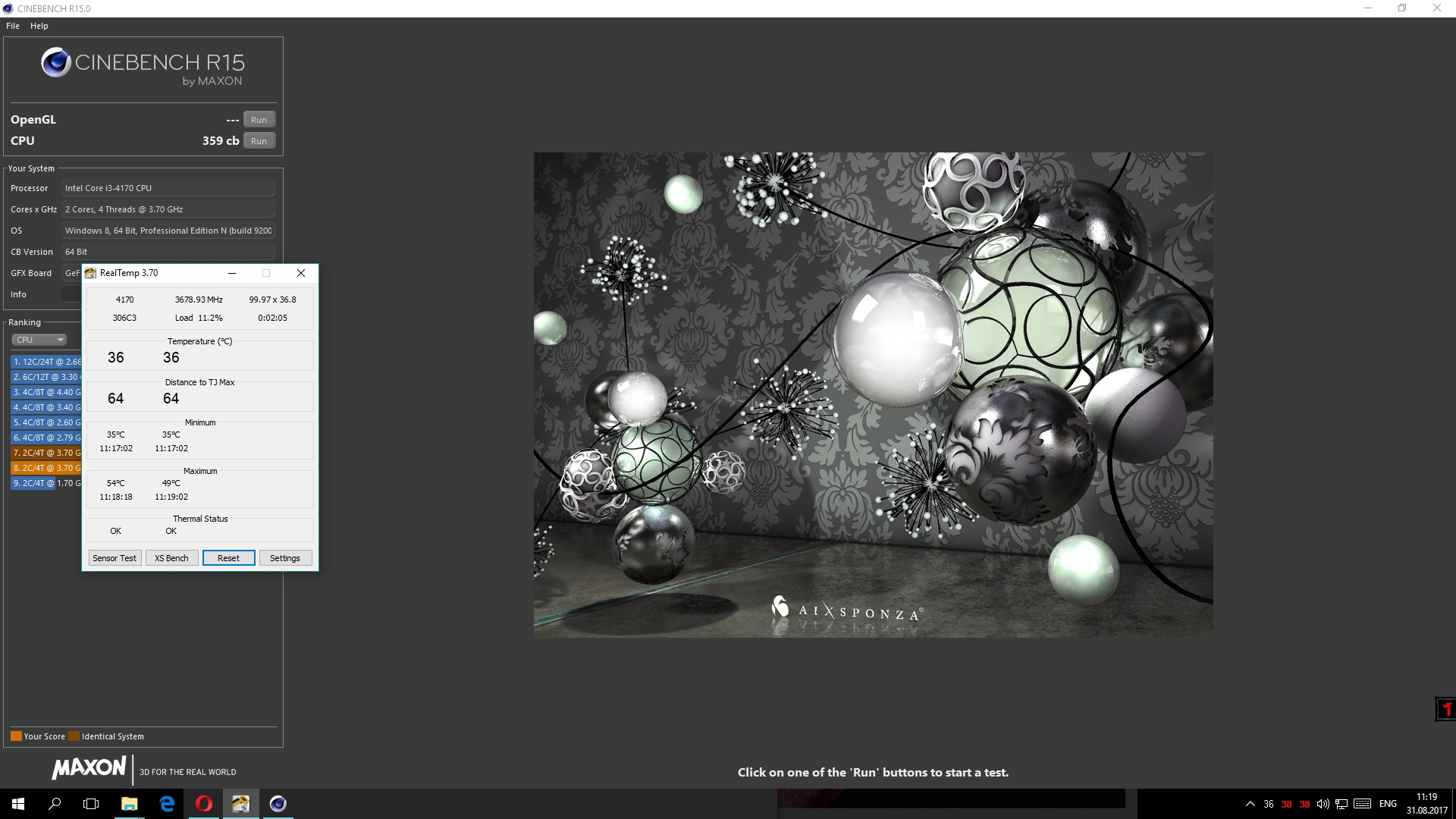Open taskbar search magnifier
Image resolution: width=1456 pixels, height=819 pixels.
[55, 804]
